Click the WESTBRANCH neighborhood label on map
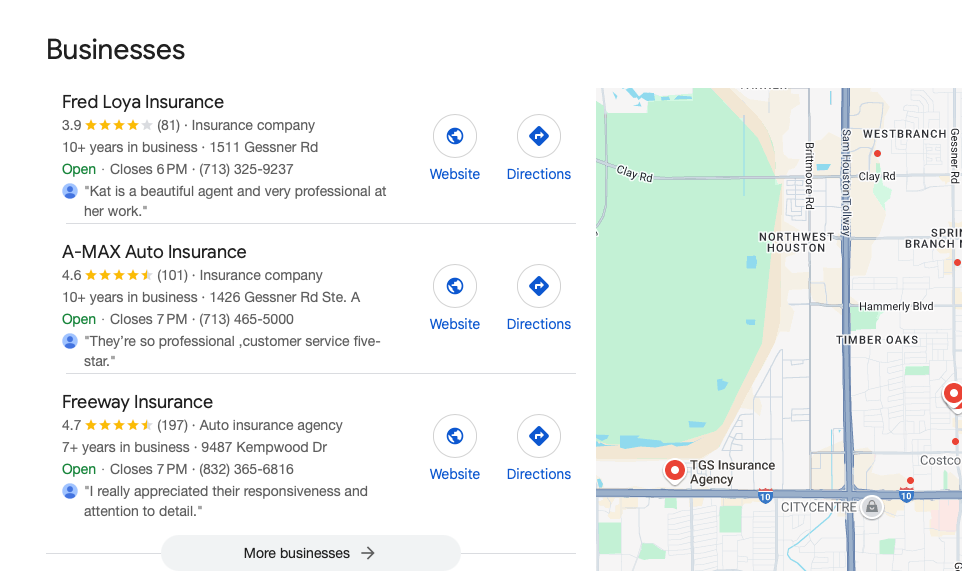 (x=904, y=134)
